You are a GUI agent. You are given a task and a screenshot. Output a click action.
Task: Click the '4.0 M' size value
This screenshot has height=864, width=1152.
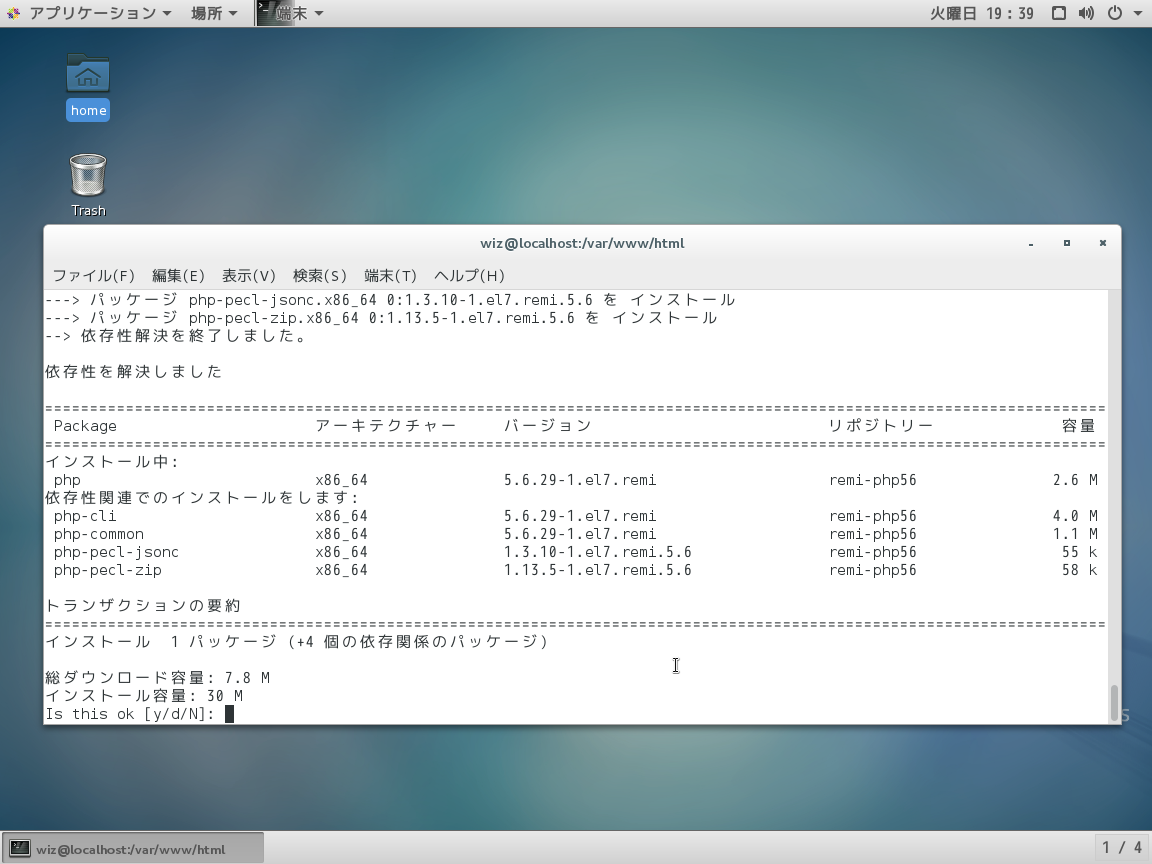pos(1075,516)
